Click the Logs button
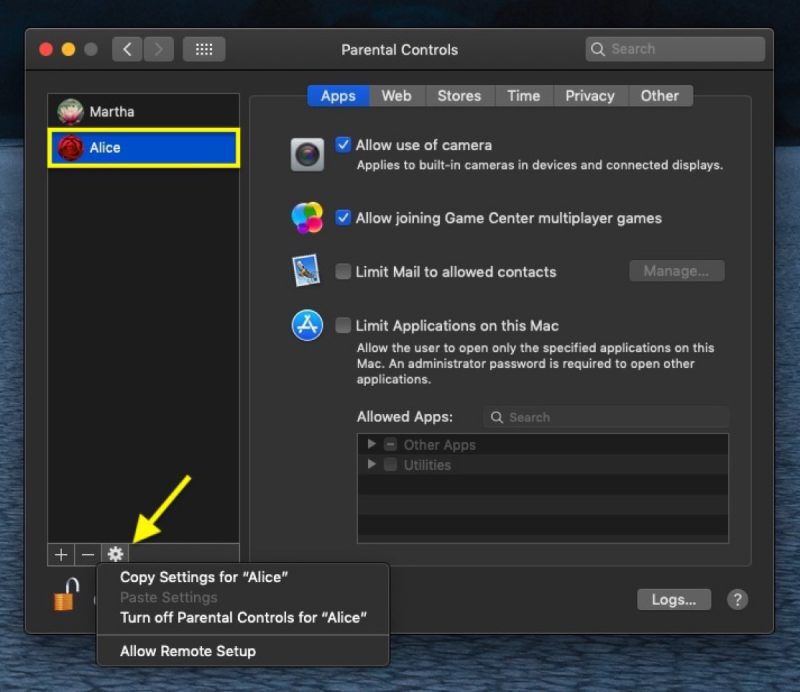The width and height of the screenshot is (800, 692). click(x=674, y=599)
